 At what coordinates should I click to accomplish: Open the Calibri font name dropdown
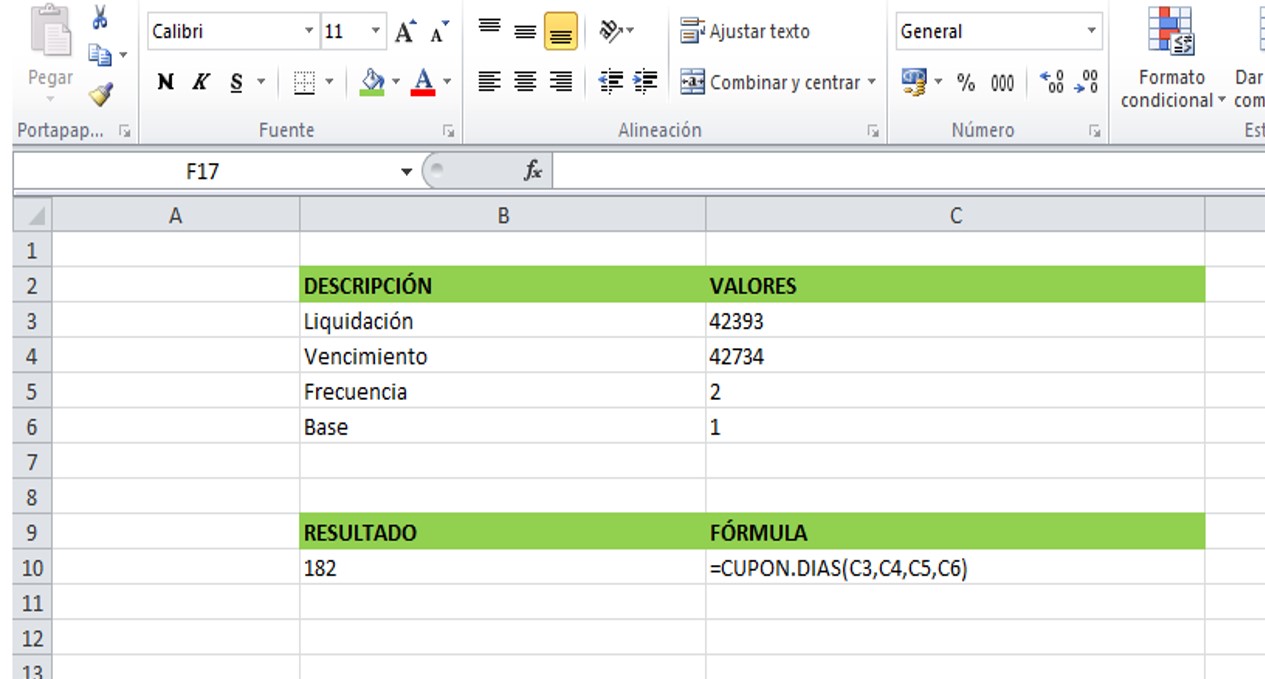[x=309, y=32]
